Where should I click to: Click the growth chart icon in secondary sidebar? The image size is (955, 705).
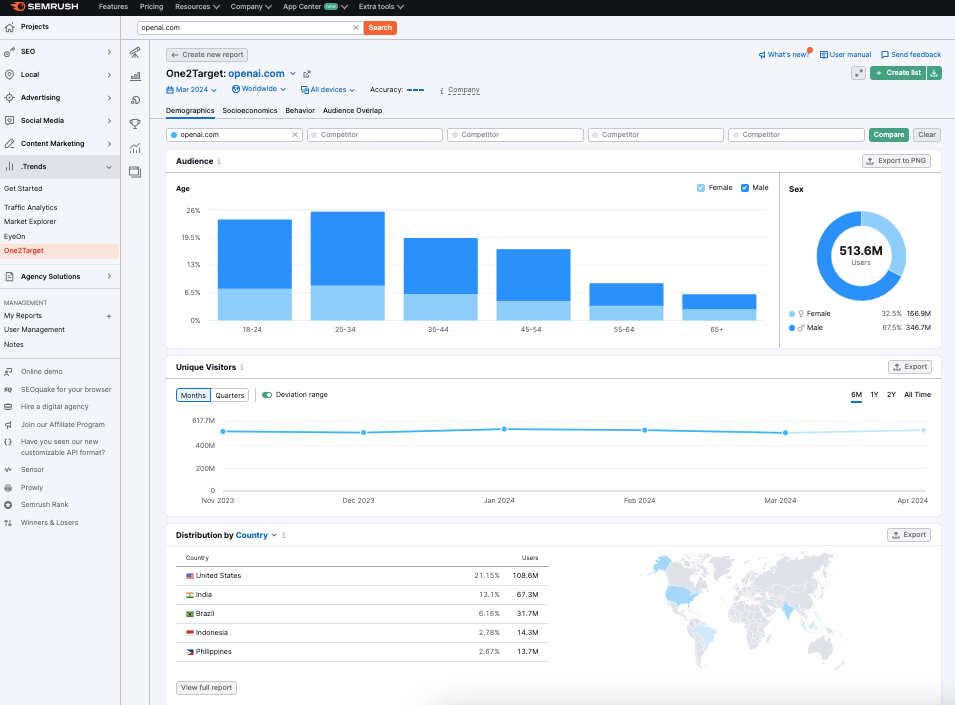[135, 148]
